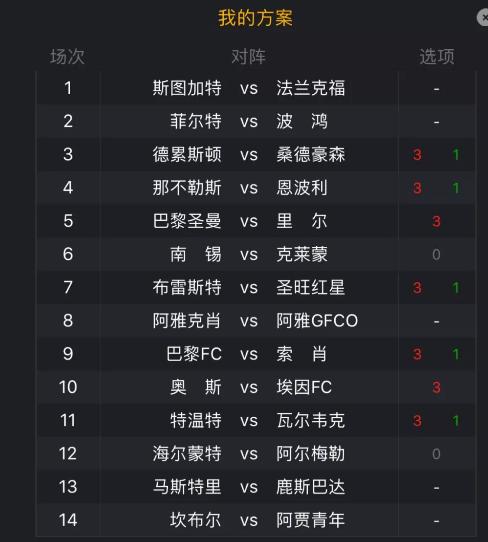Screen dimensions: 488x542
Task: Select green 1 for 德累斯顿 vs 桑德豪森
Action: click(x=456, y=155)
